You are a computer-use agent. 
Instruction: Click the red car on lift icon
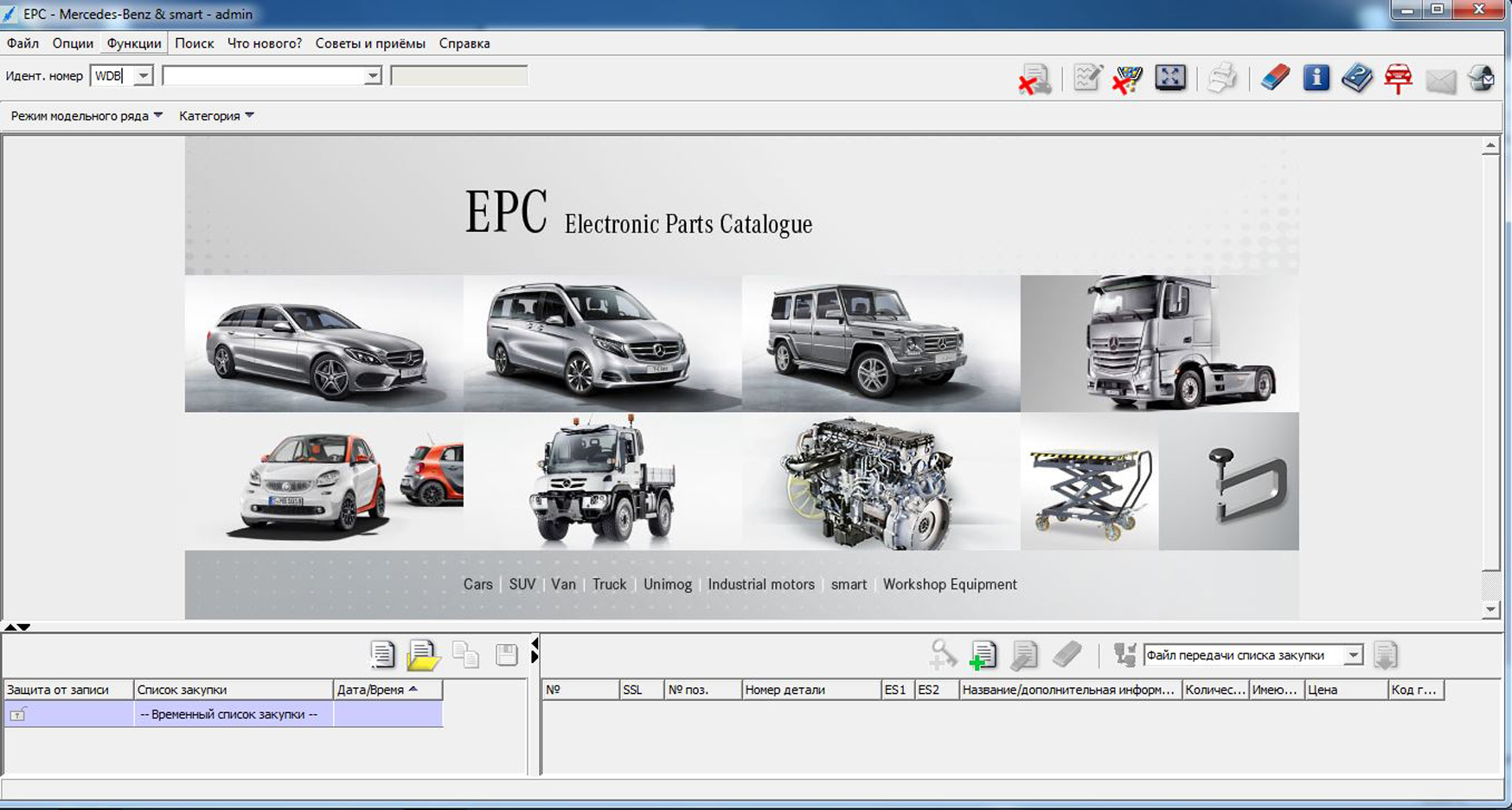tap(1398, 79)
